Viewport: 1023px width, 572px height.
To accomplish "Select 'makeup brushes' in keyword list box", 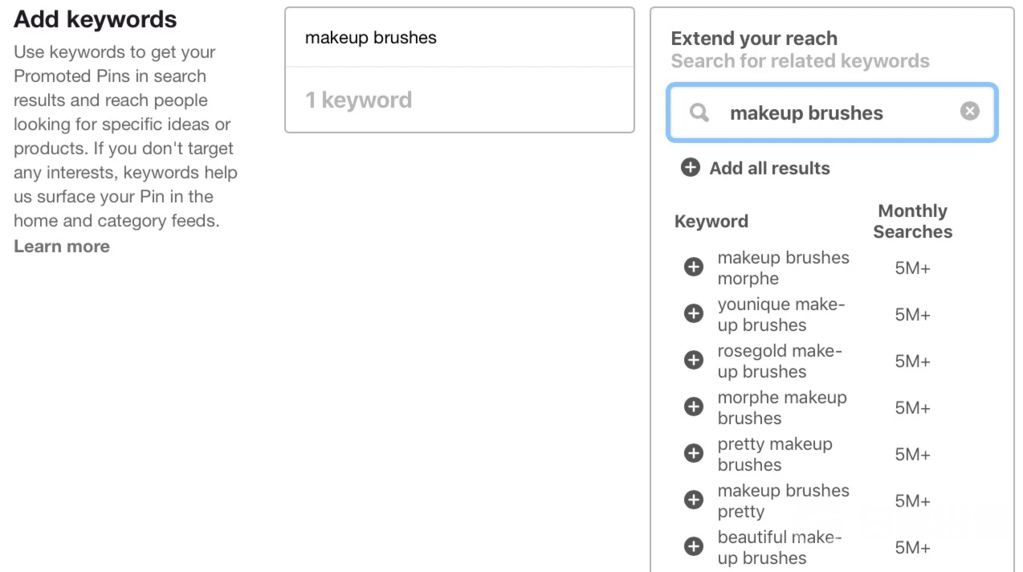I will tap(371, 38).
